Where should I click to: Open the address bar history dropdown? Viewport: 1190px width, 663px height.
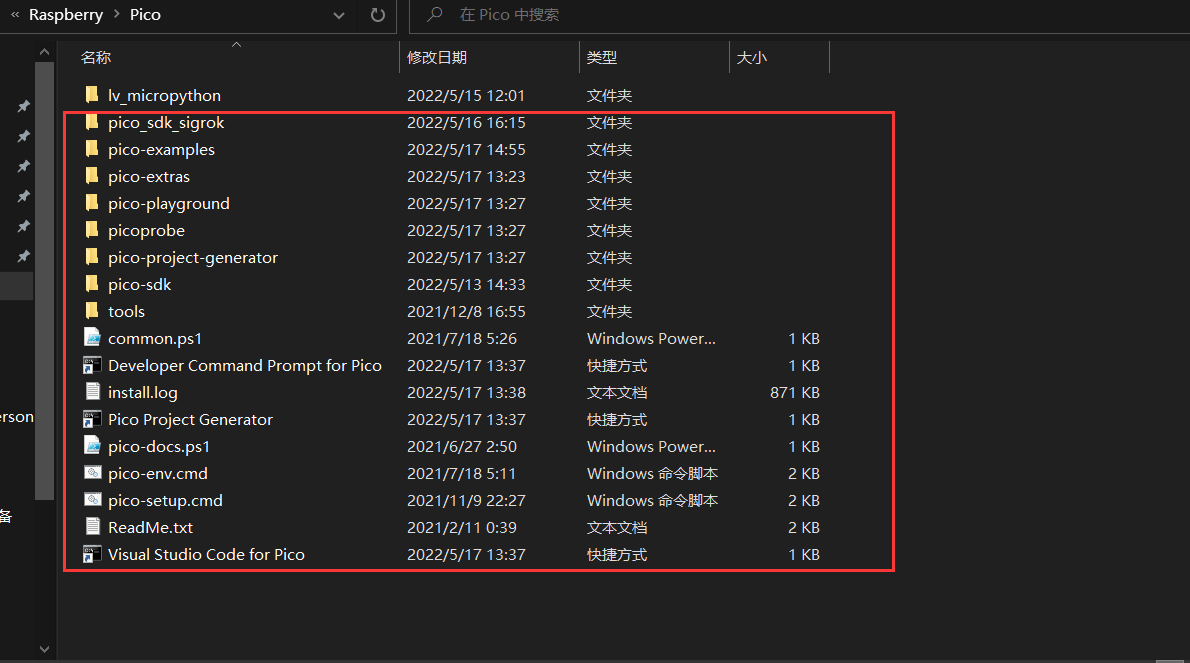338,15
